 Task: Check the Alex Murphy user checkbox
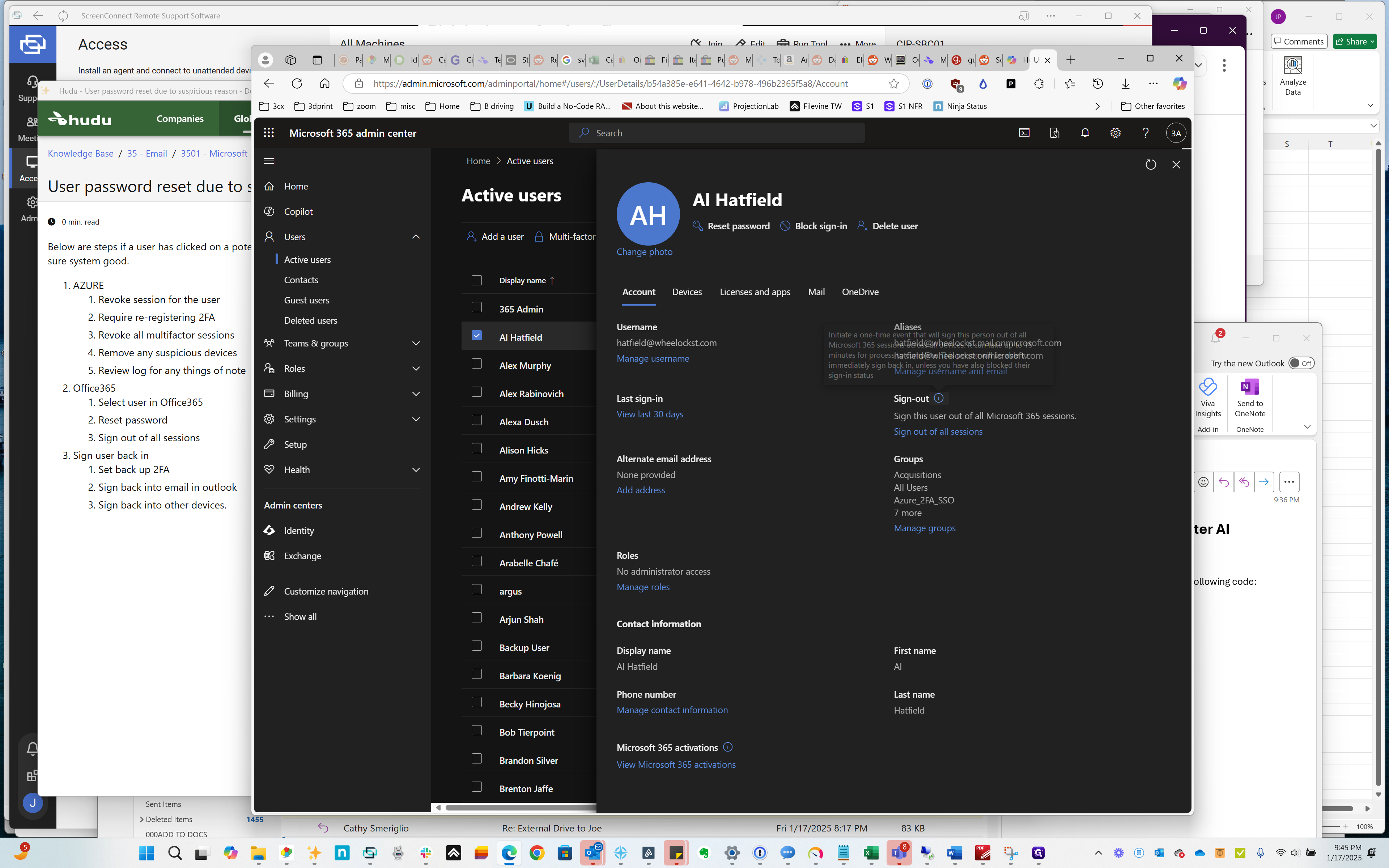(476, 363)
